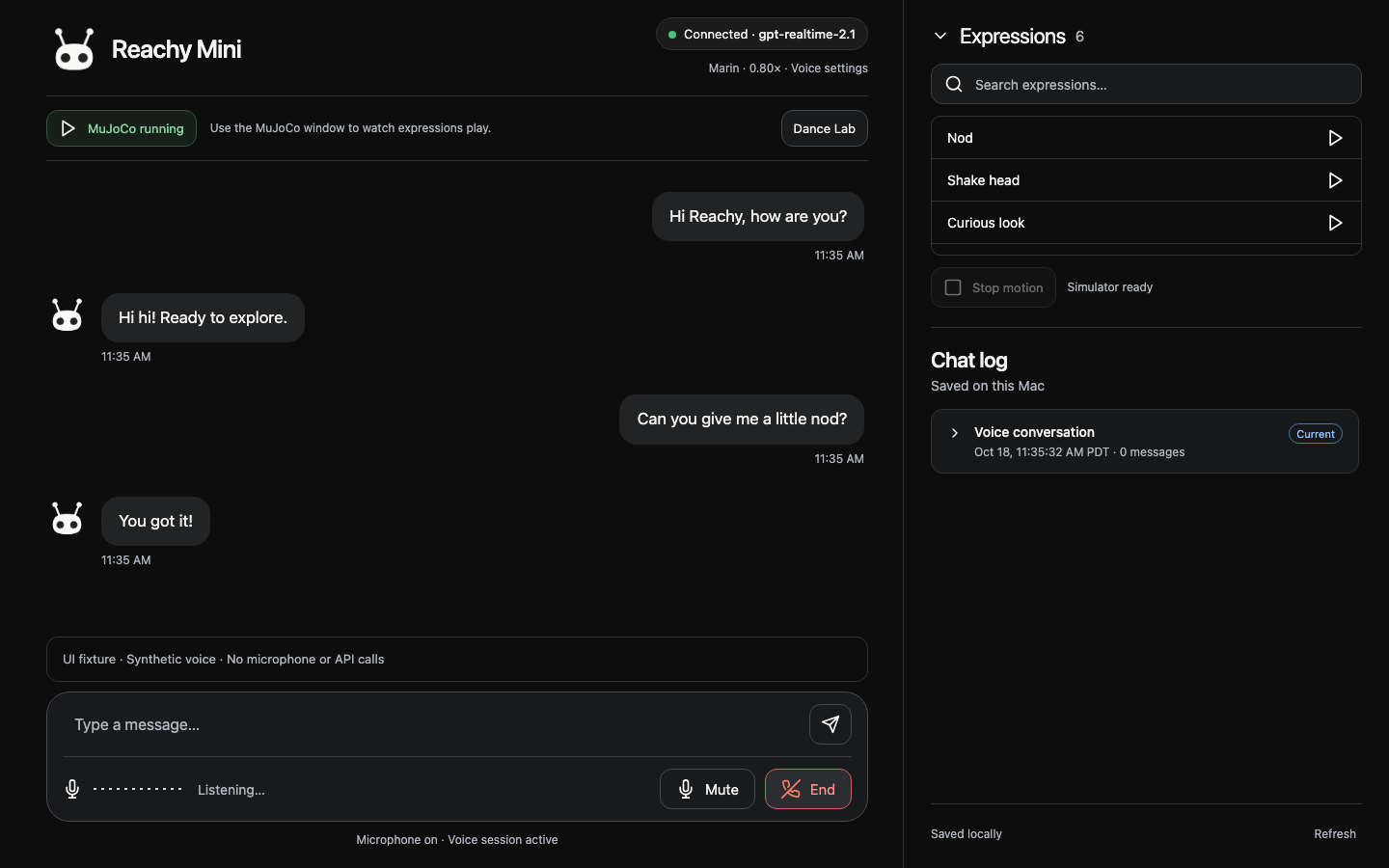
Task: Focus the Search expressions field
Action: (x=1146, y=84)
